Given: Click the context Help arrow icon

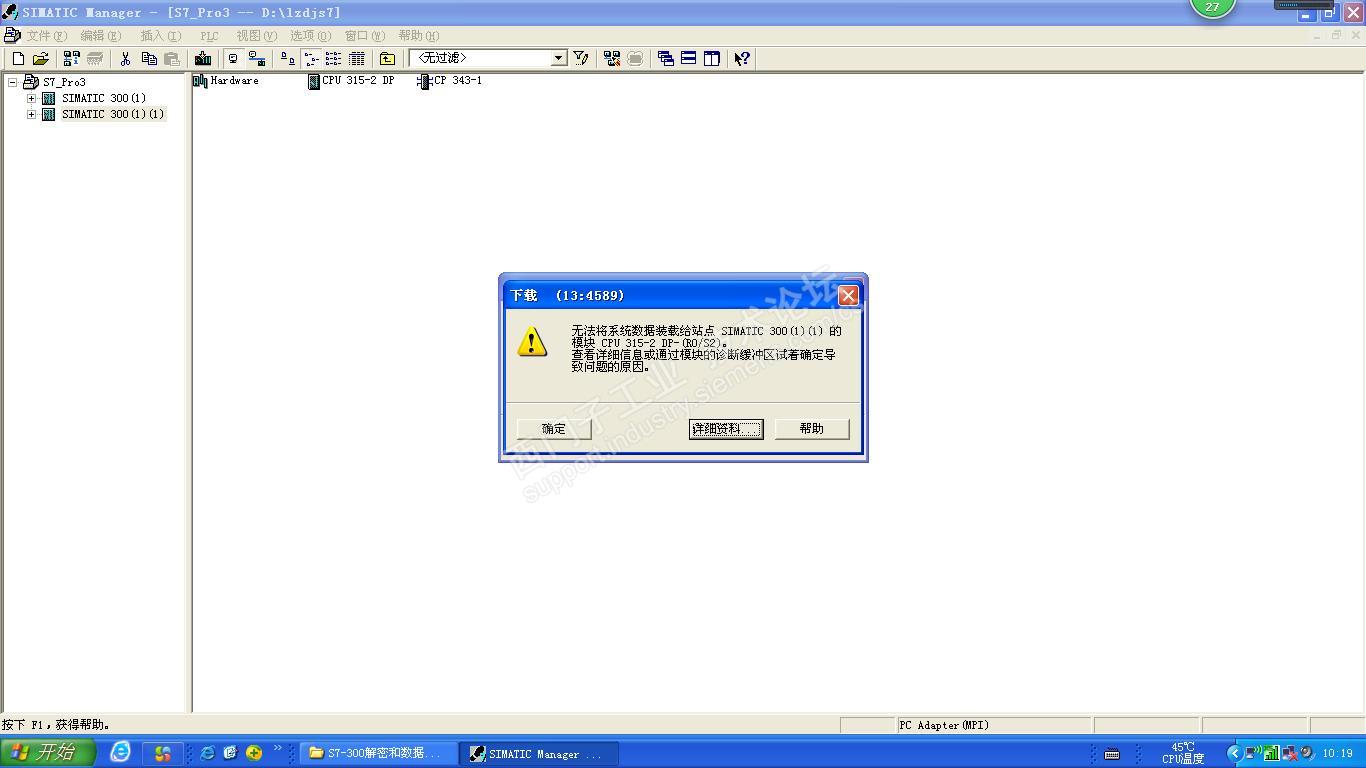Looking at the screenshot, I should (742, 59).
